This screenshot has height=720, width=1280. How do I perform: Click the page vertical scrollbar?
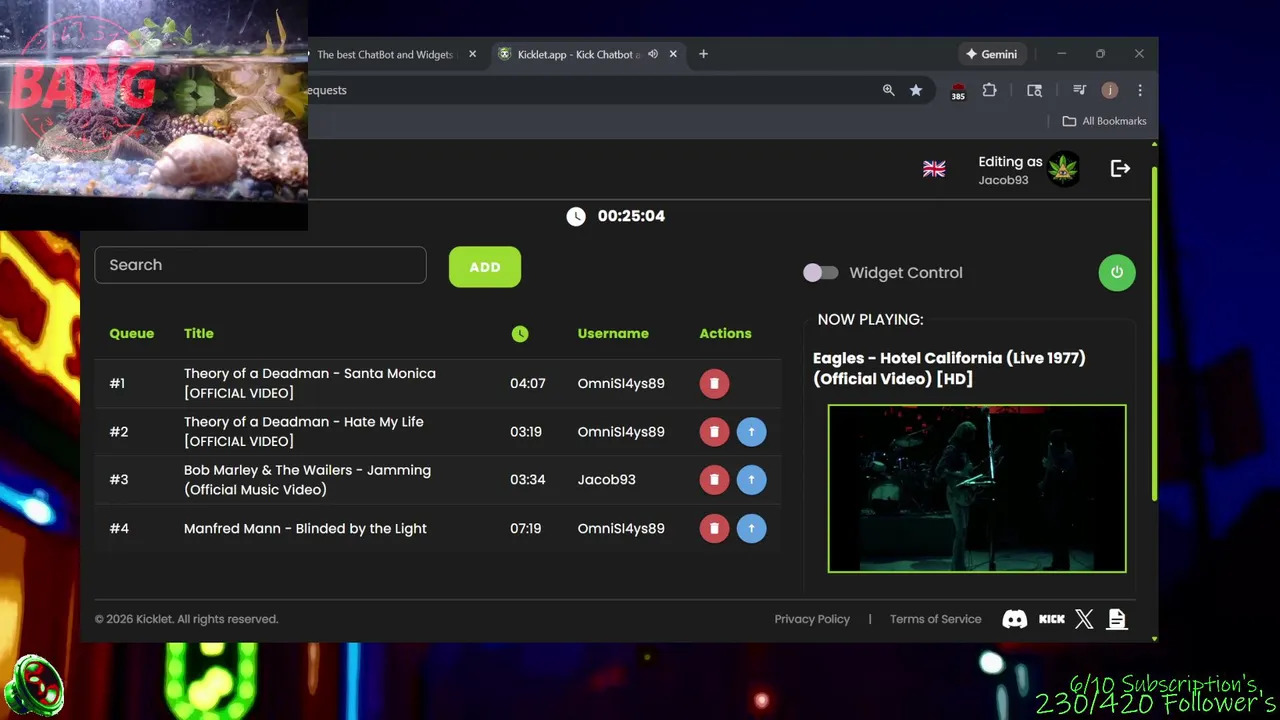pyautogui.click(x=1154, y=335)
